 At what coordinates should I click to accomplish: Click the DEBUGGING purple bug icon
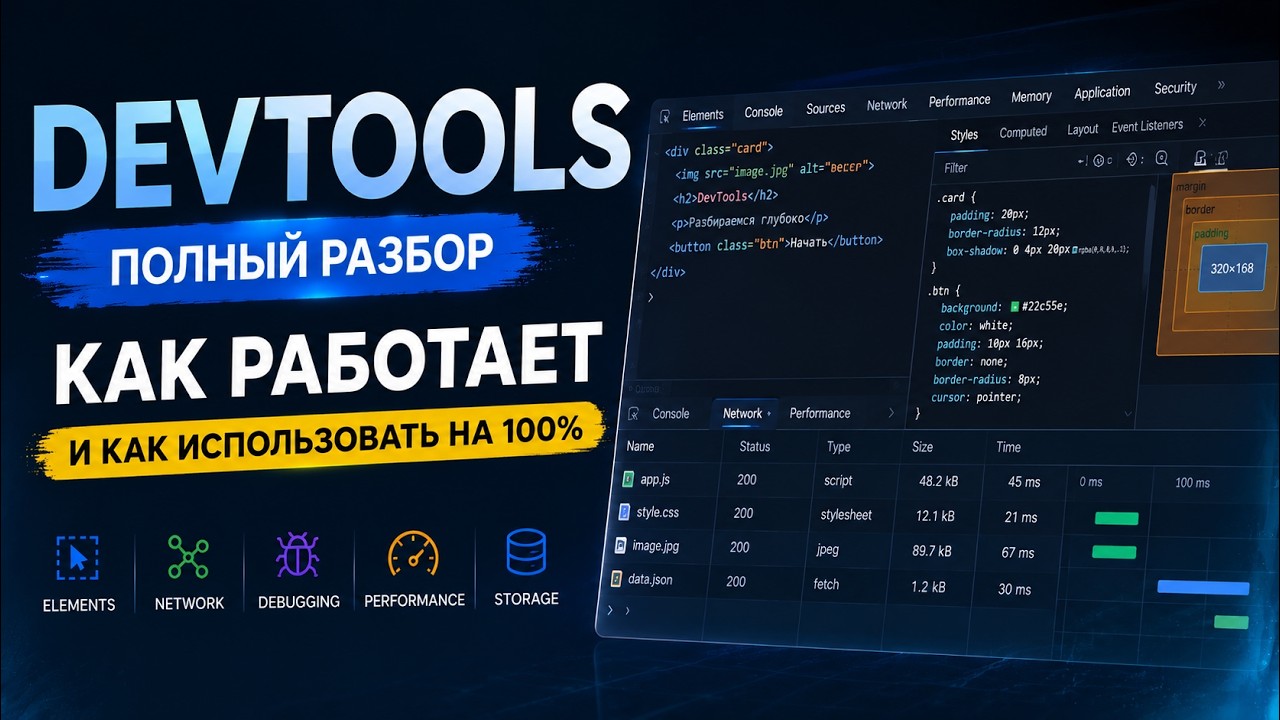pyautogui.click(x=297, y=555)
